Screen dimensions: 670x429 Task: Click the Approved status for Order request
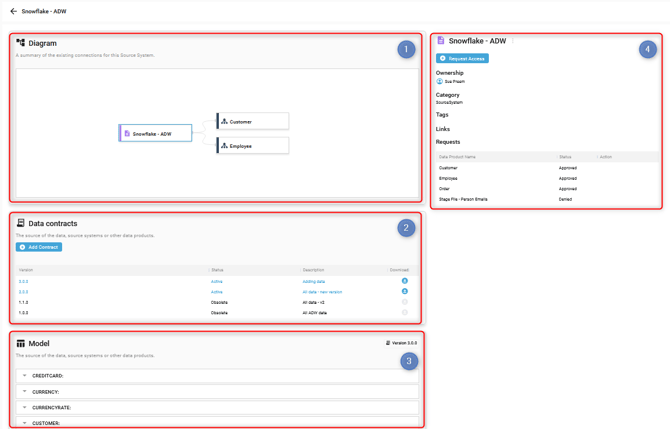pos(568,188)
